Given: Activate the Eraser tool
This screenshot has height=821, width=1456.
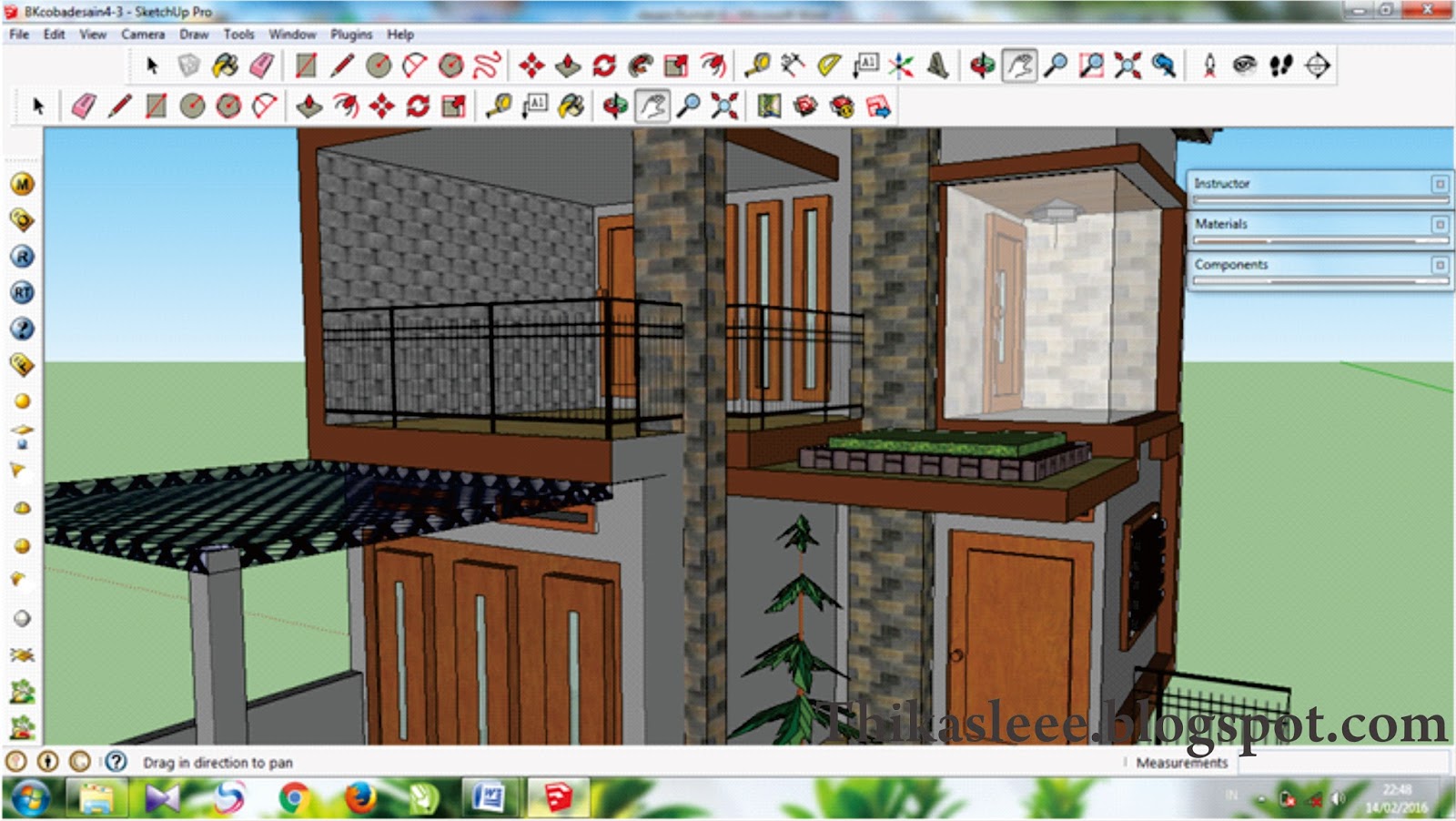Looking at the screenshot, I should point(261,65).
